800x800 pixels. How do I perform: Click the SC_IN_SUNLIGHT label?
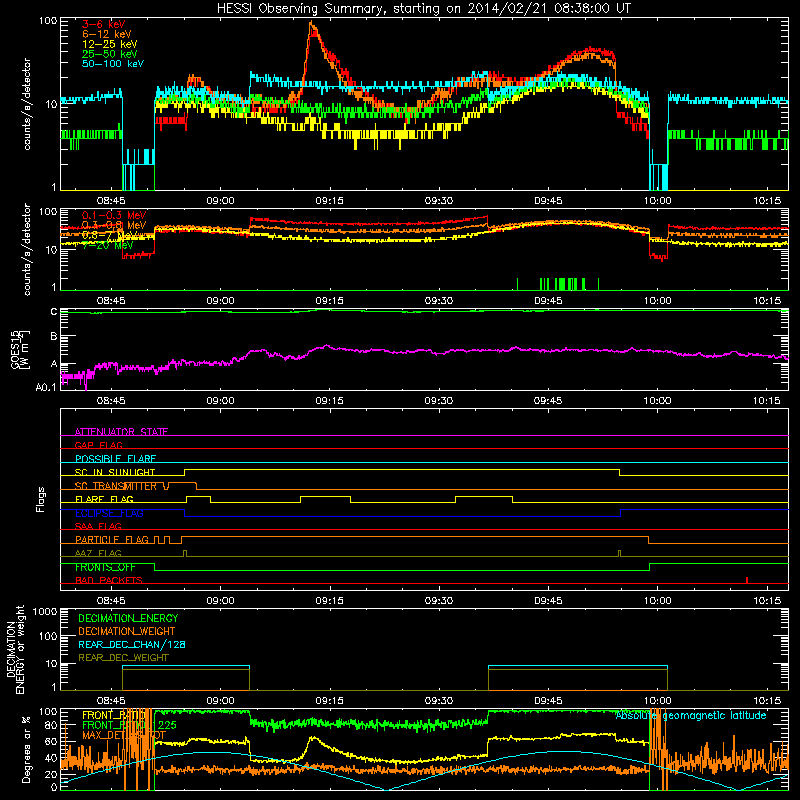coord(115,472)
